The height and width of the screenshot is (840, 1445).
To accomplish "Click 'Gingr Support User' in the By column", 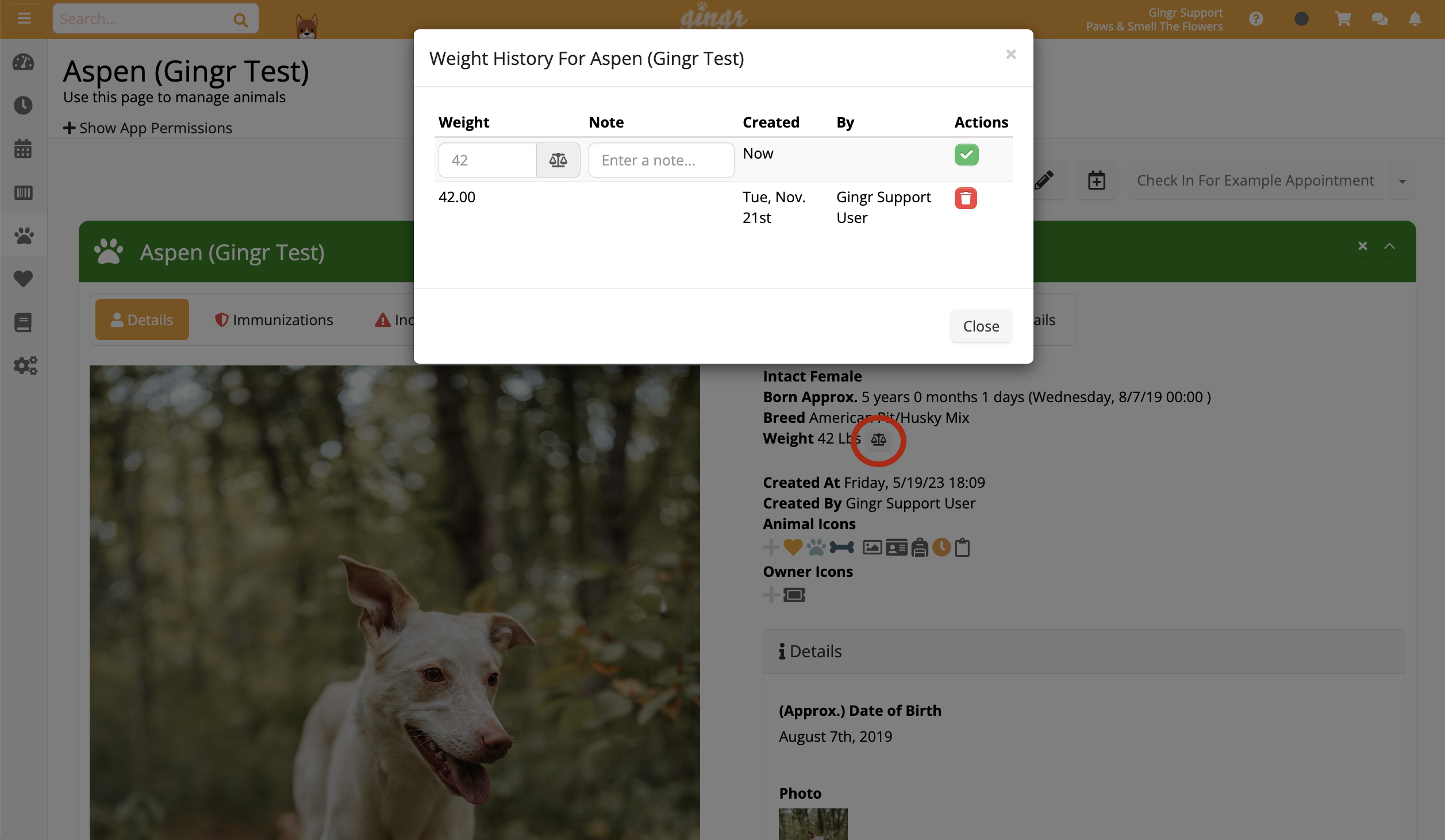I will point(883,207).
